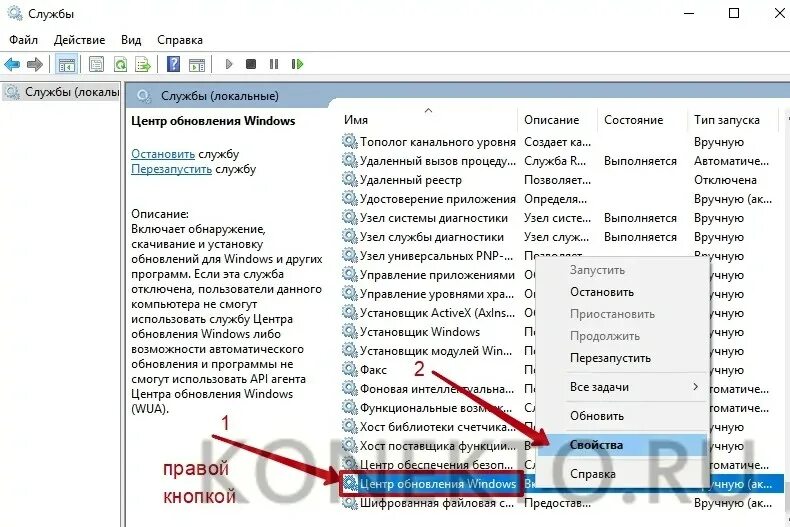Click gear icon of Шифрованная файловая система
Viewport: 790px width, 527px height.
click(350, 502)
